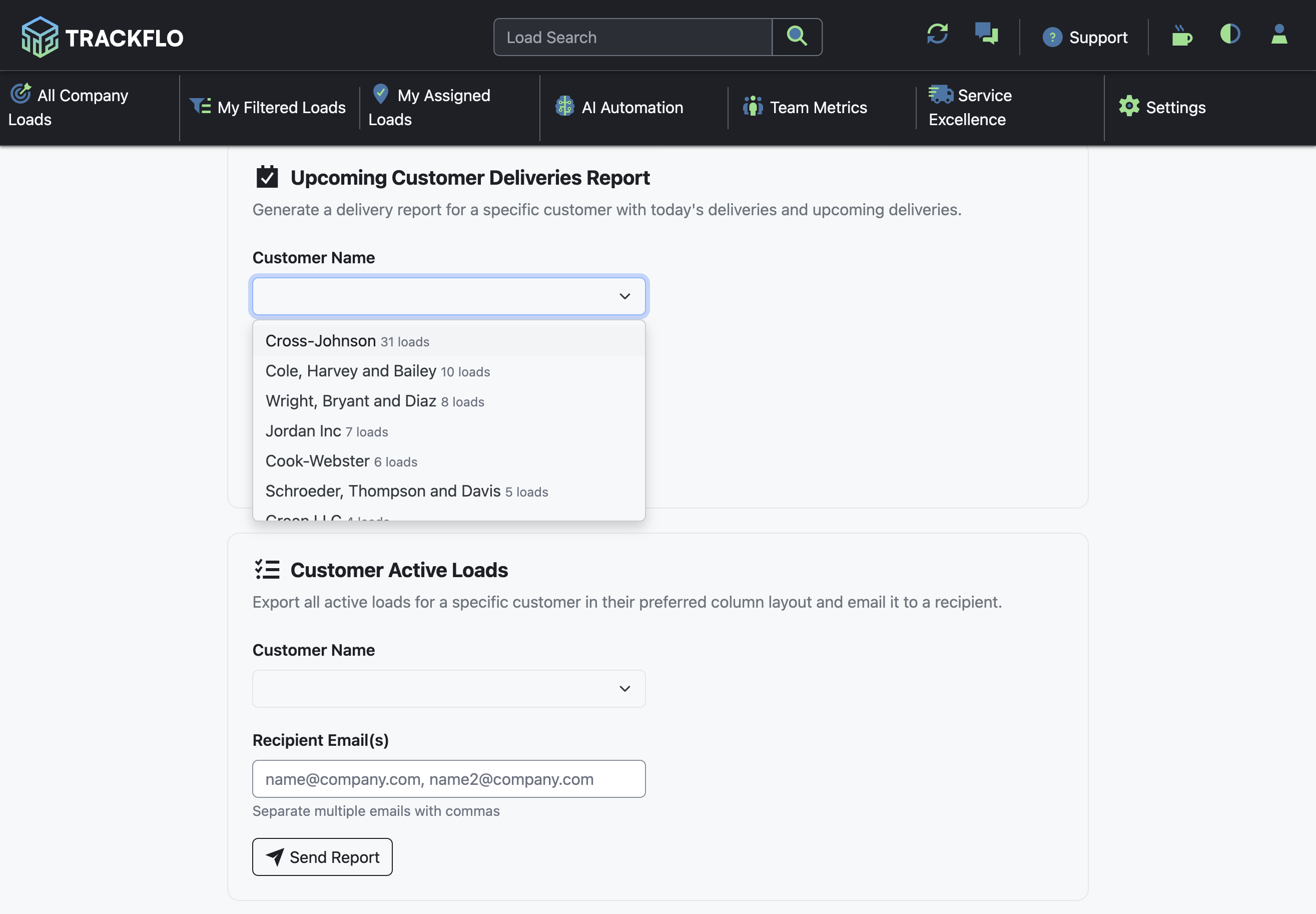
Task: Pick Wright, Bryant and Diaz option
Action: coord(449,401)
